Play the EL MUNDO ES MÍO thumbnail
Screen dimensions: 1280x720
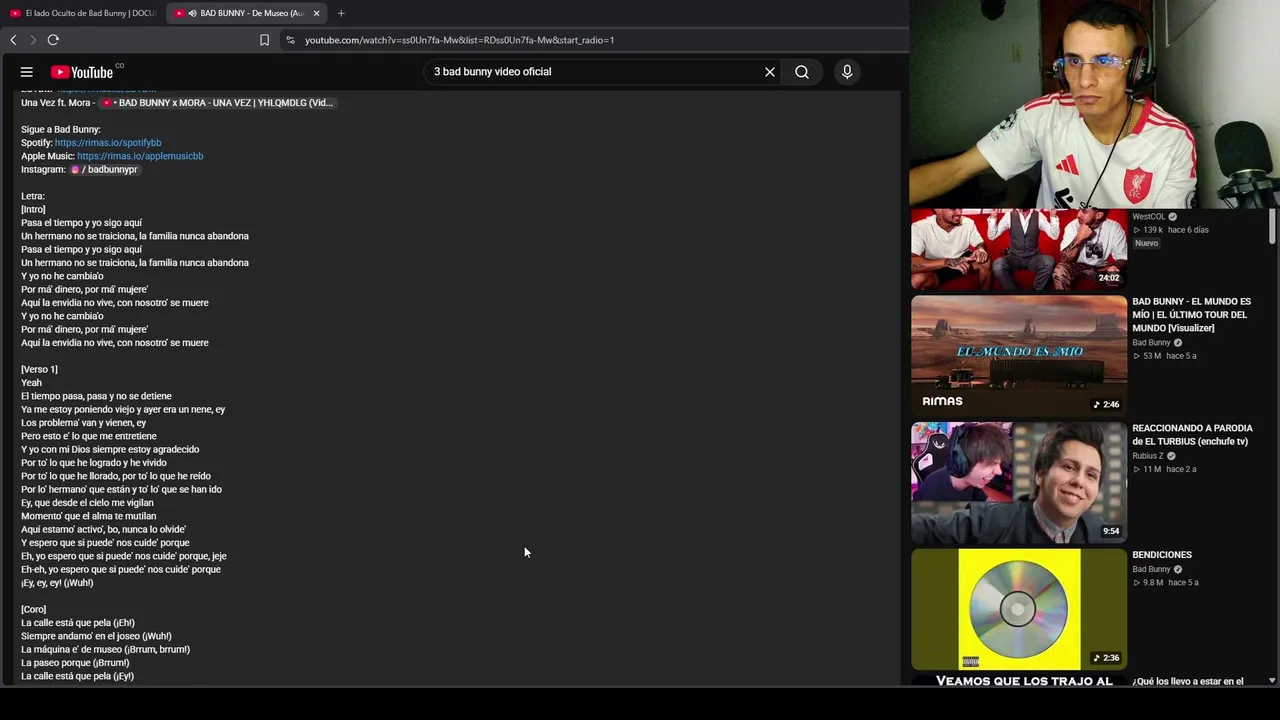pyautogui.click(x=1019, y=355)
